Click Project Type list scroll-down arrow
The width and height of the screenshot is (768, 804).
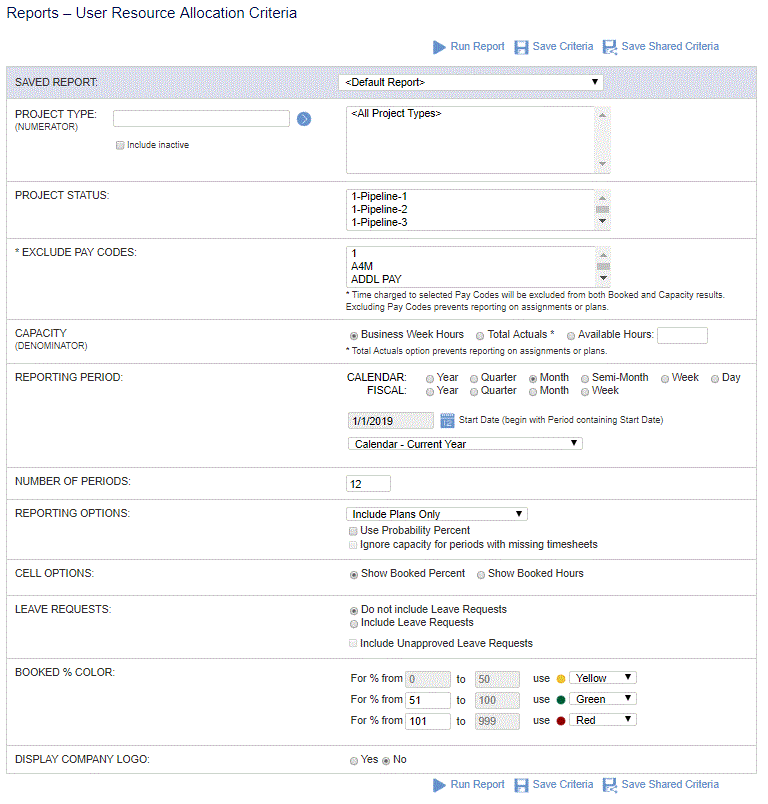pyautogui.click(x=602, y=164)
